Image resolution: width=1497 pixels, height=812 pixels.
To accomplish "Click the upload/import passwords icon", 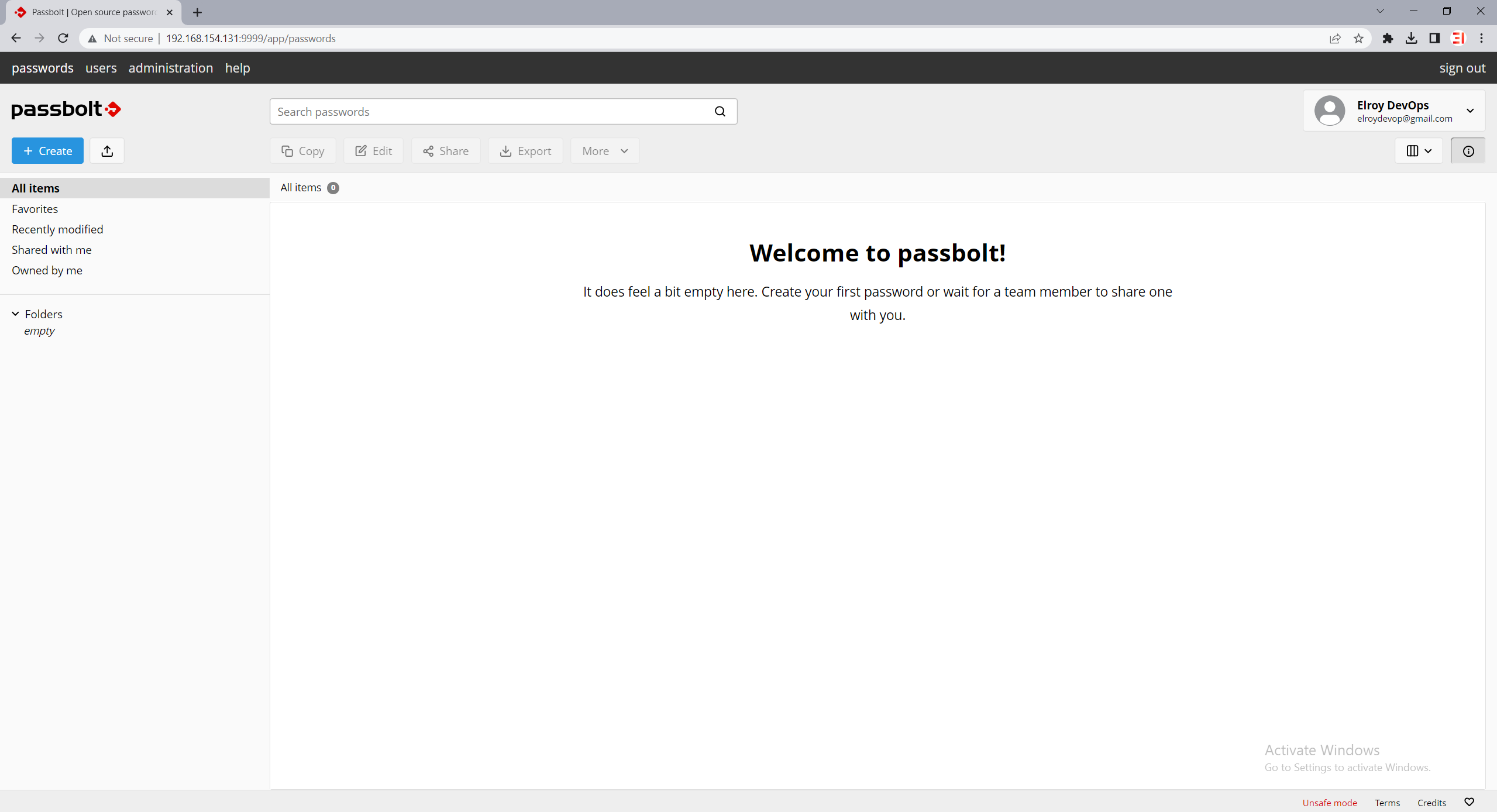I will (107, 151).
